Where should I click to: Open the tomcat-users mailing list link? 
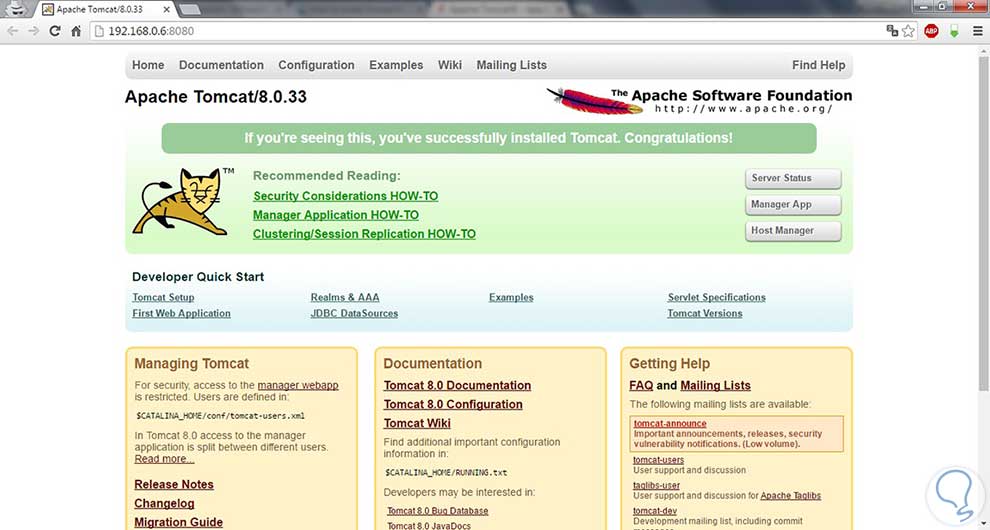point(659,460)
